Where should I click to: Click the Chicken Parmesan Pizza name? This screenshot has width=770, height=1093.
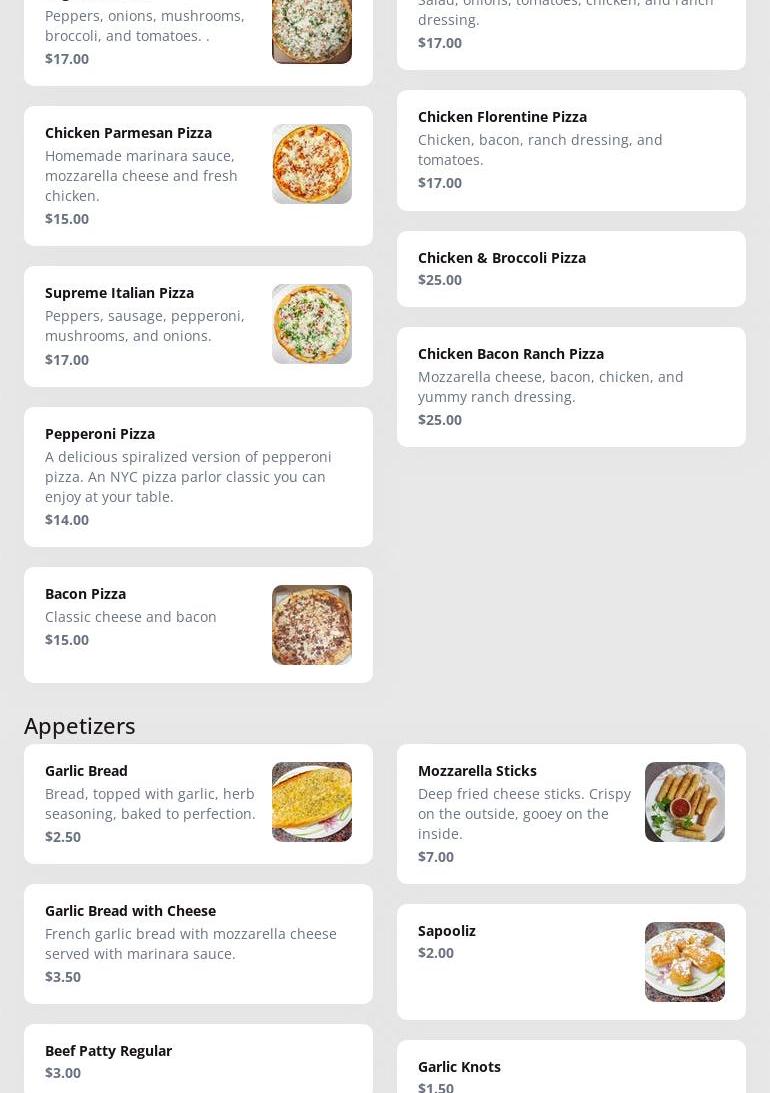click(128, 132)
